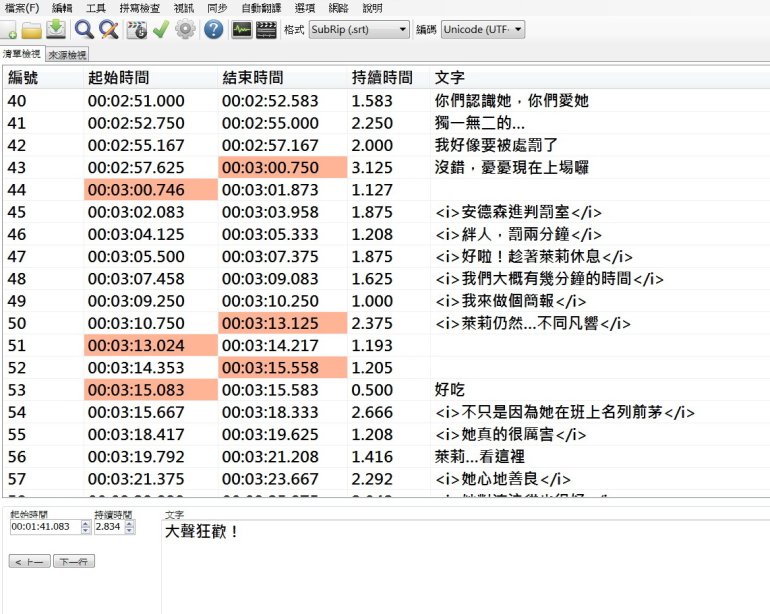Click highlighted start time 00:03:13.024 in row 51
The width and height of the screenshot is (770, 614).
click(151, 345)
